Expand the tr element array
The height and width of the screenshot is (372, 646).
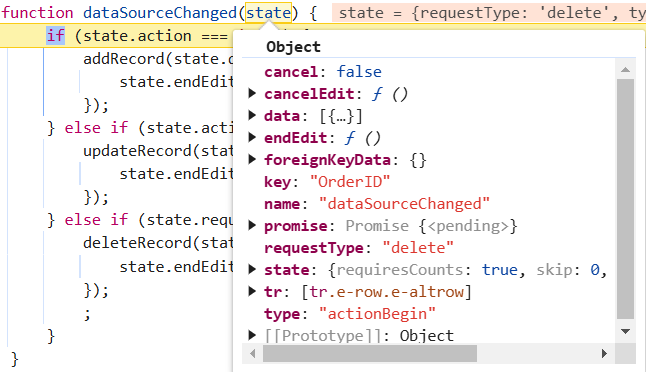pos(252,291)
